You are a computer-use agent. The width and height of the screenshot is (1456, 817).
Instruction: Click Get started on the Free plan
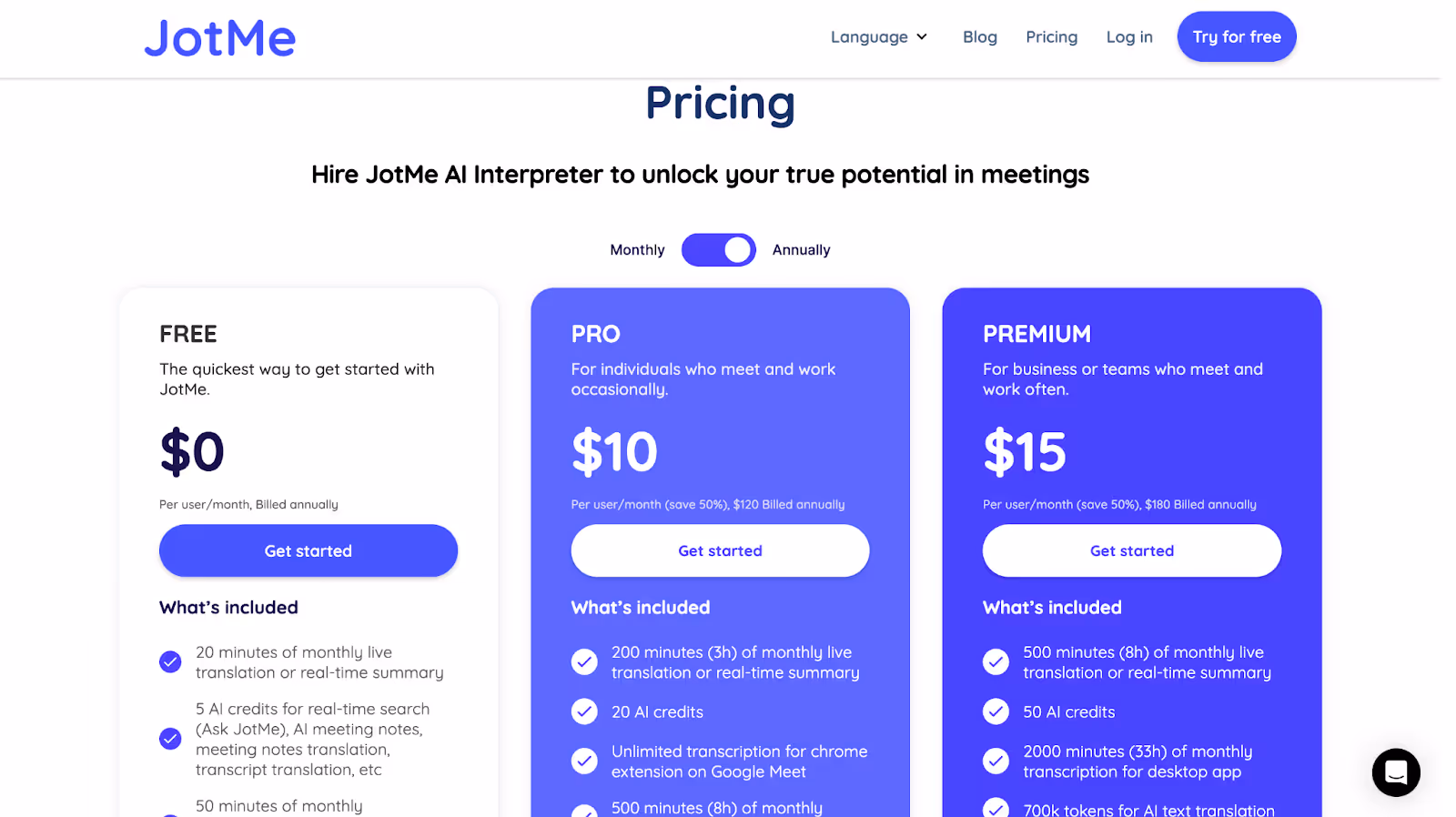308,550
